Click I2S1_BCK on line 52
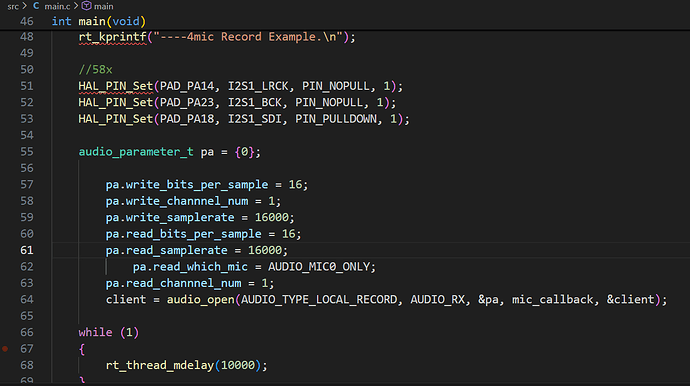The height and width of the screenshot is (386, 690). 254,102
